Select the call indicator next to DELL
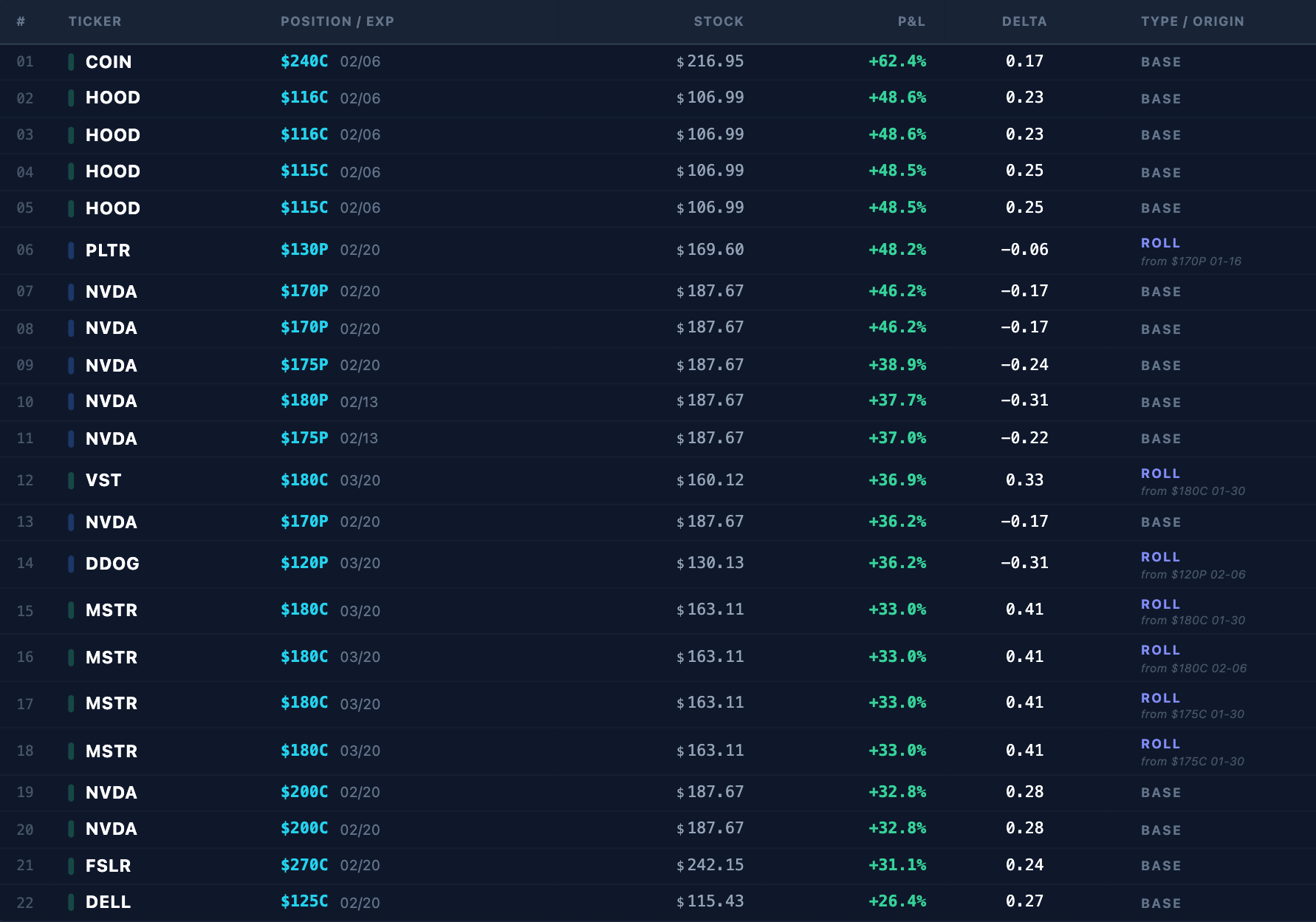1316x922 pixels. [70, 901]
